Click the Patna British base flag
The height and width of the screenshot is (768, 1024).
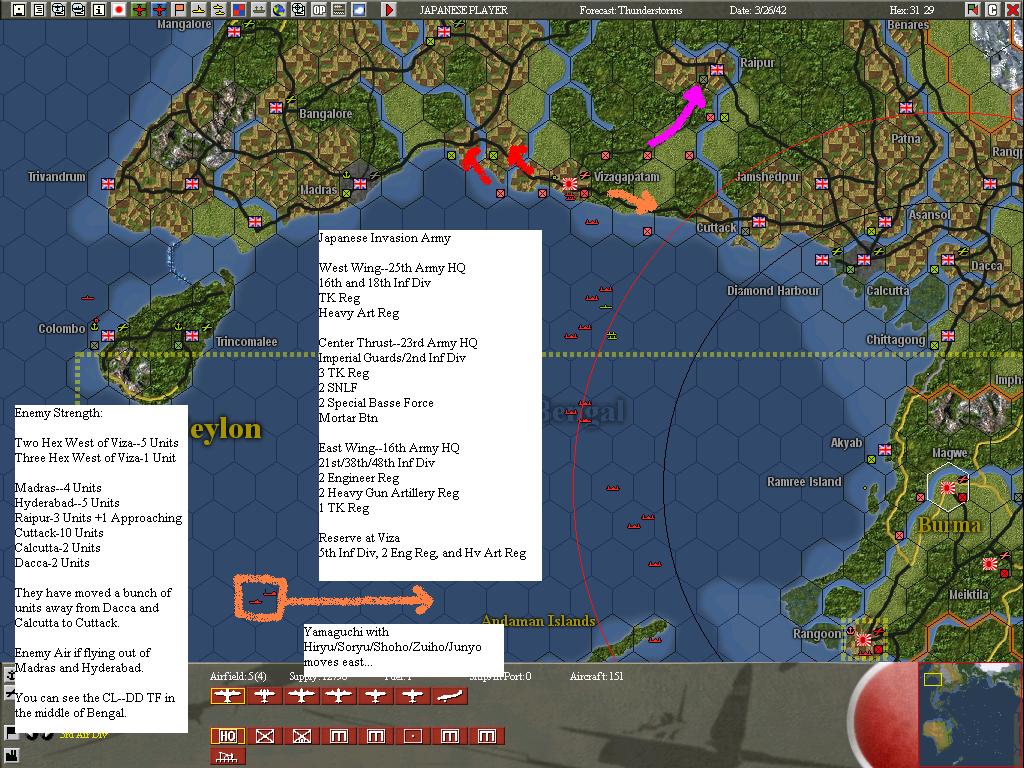906,108
